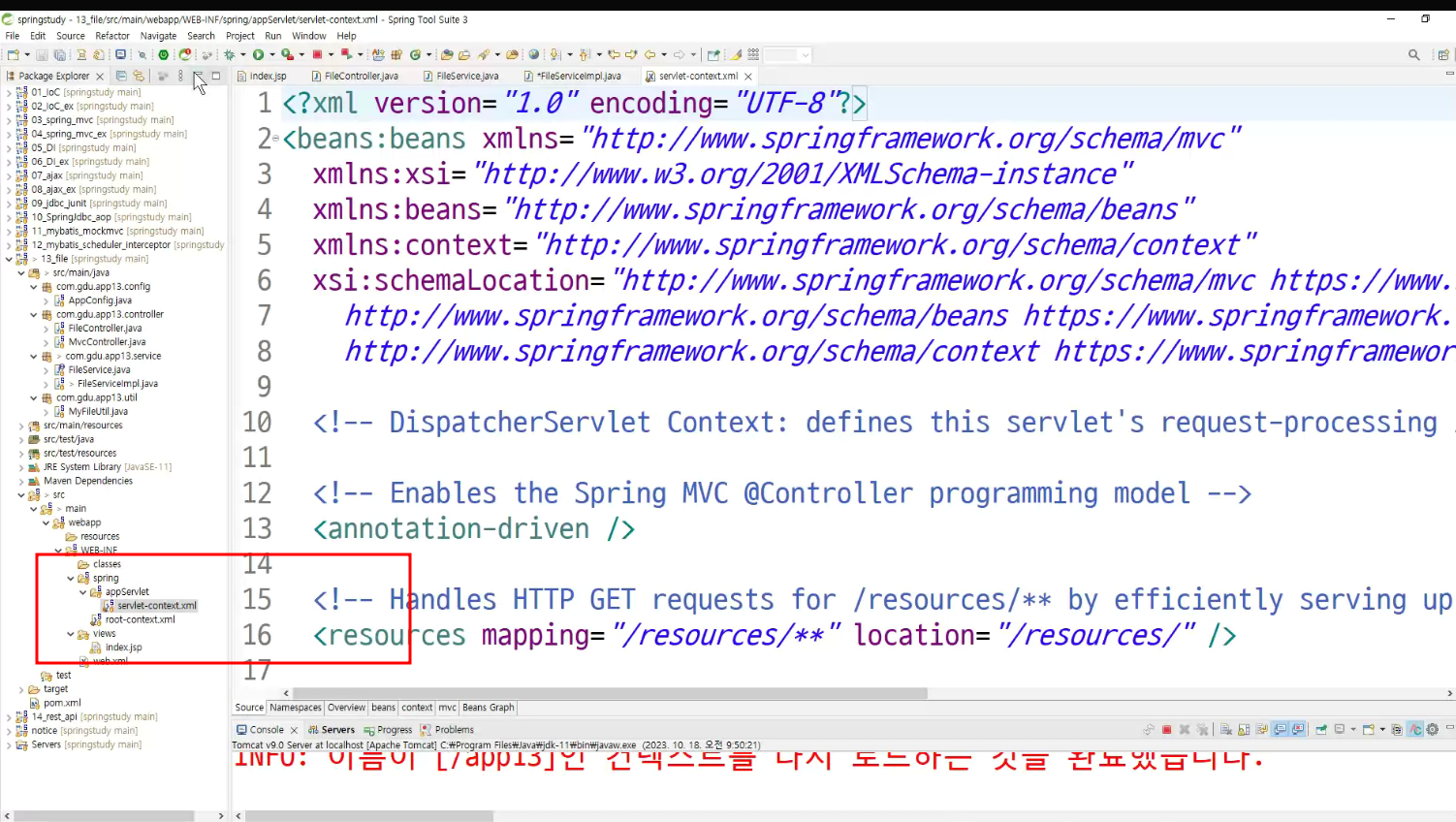Expand the JRE System Library node
Screen dimensions: 1456x822
[22, 467]
